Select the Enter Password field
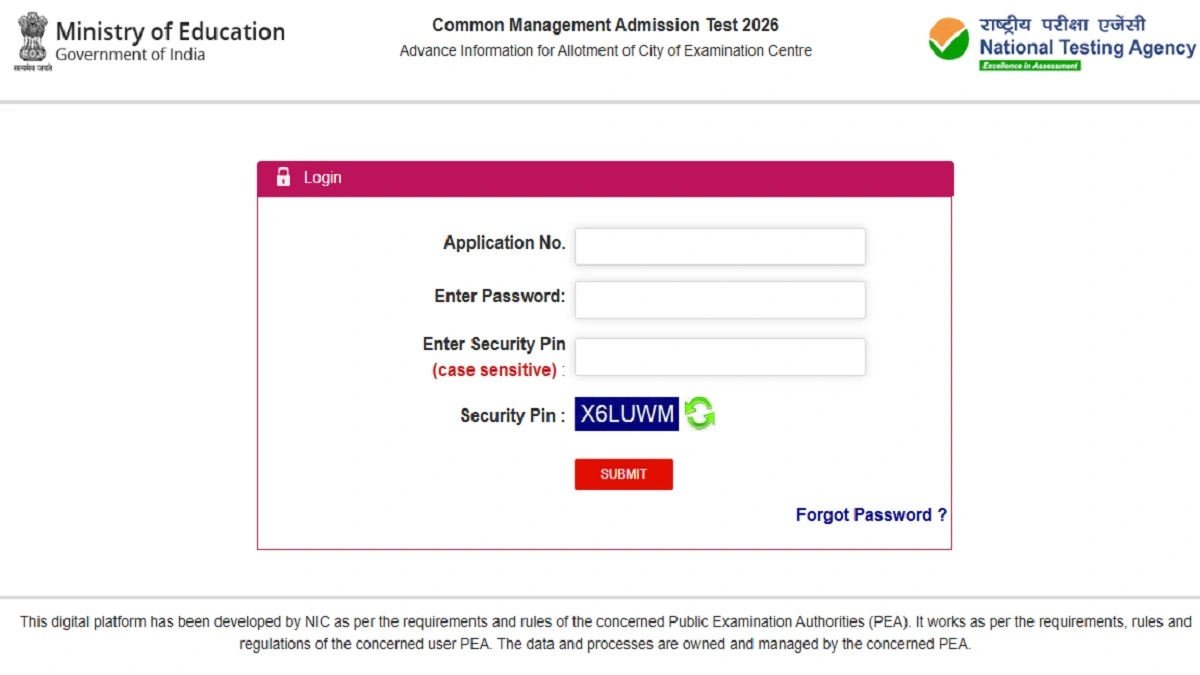Viewport: 1200px width, 675px height. click(719, 299)
